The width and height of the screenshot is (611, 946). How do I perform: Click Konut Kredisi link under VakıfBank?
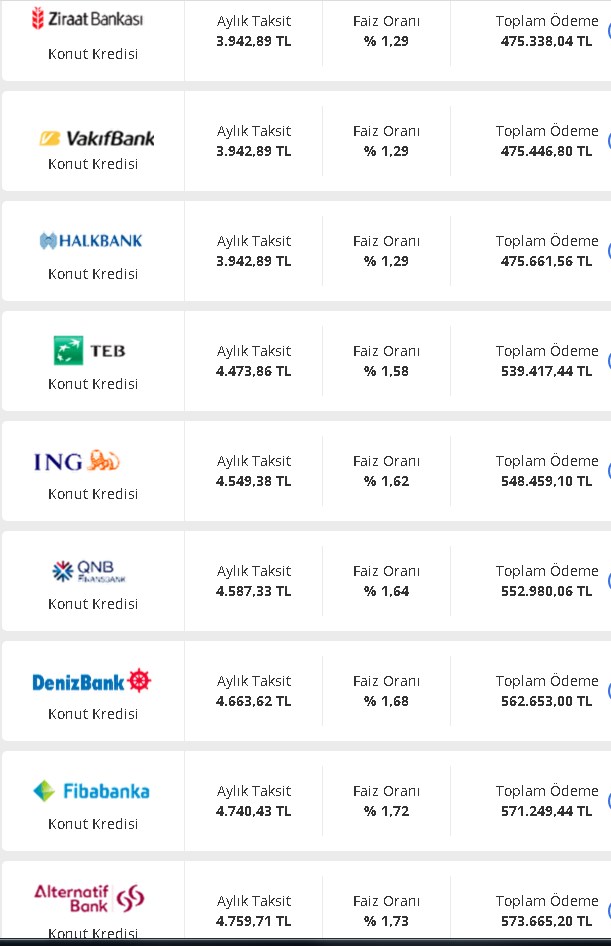[93, 164]
